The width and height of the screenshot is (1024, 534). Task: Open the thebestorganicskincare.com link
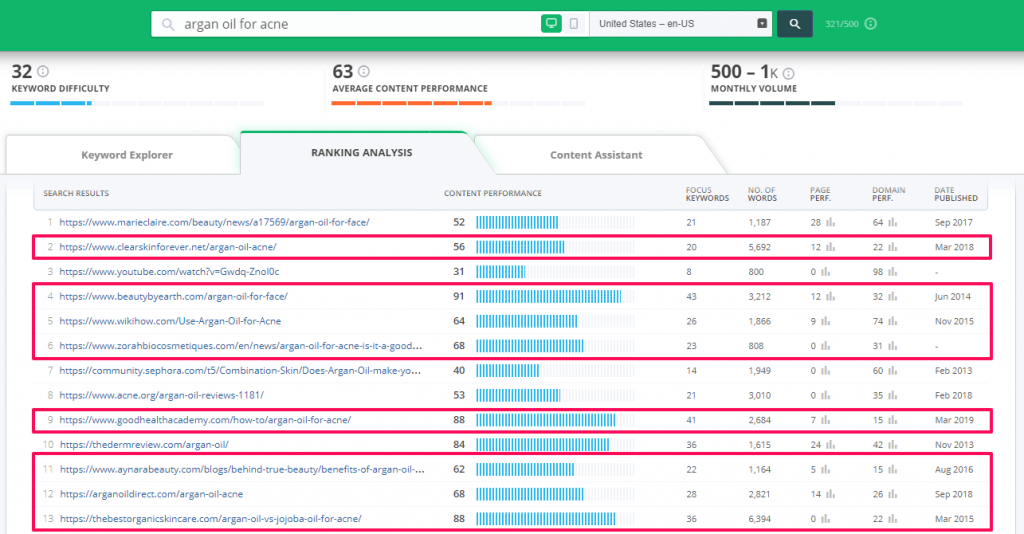pyautogui.click(x=210, y=519)
